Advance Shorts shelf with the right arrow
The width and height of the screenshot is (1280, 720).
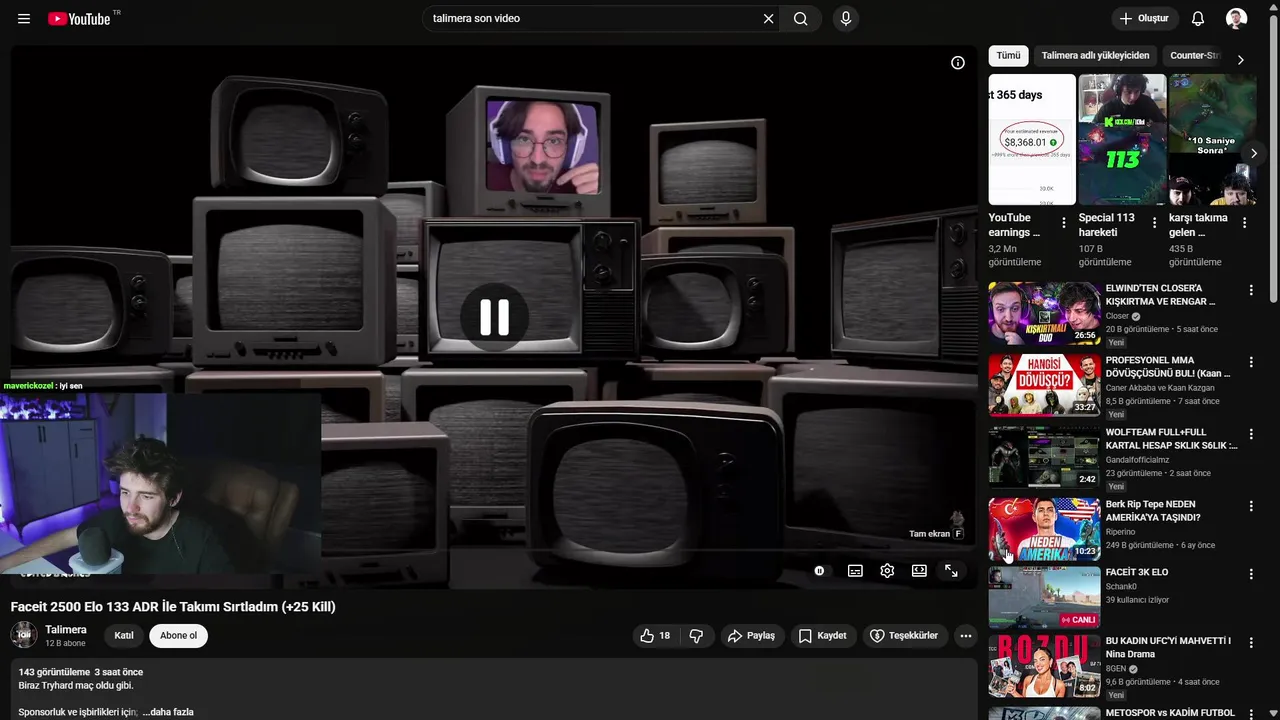[x=1253, y=154]
